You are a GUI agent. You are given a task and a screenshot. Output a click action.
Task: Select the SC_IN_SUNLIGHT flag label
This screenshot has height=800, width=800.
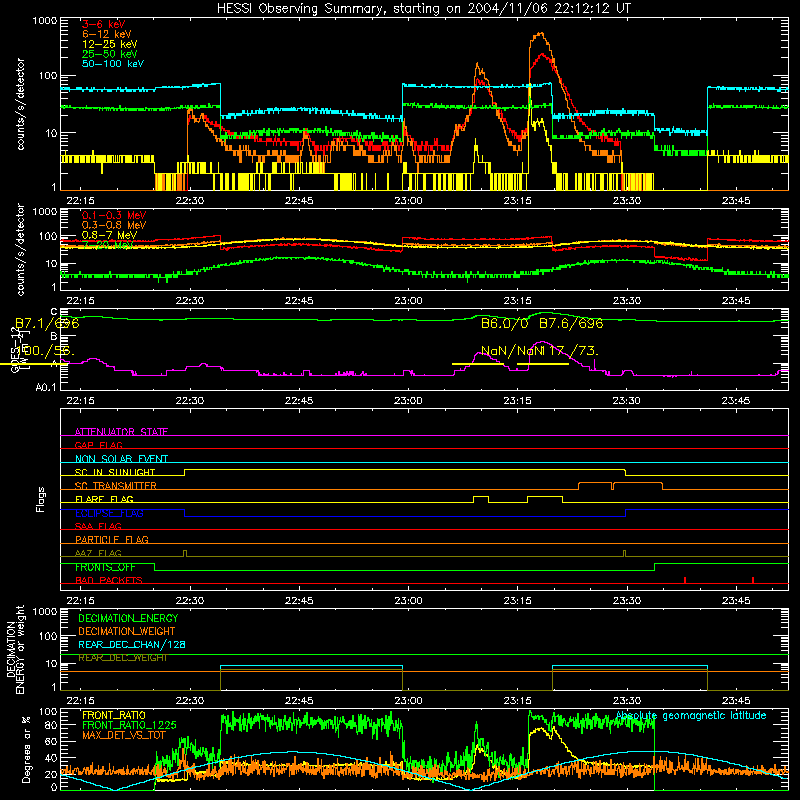pyautogui.click(x=115, y=472)
